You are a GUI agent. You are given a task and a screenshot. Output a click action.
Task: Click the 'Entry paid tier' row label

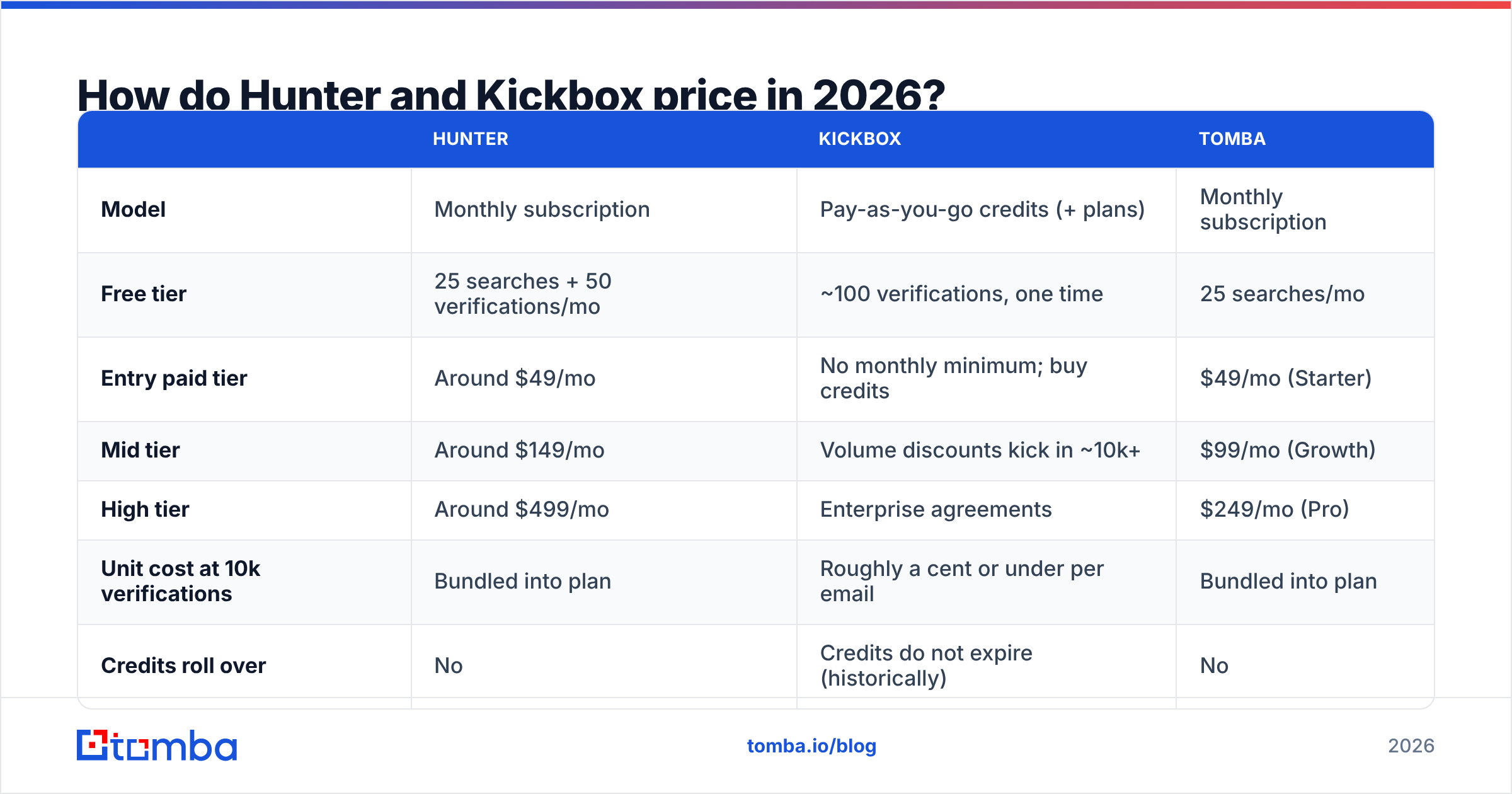[174, 378]
